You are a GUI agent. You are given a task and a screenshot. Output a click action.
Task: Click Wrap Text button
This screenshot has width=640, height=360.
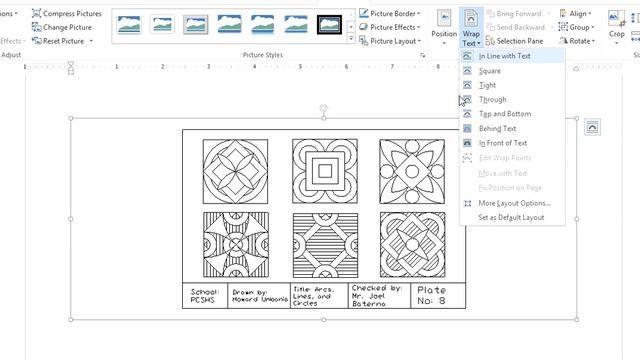tap(471, 27)
